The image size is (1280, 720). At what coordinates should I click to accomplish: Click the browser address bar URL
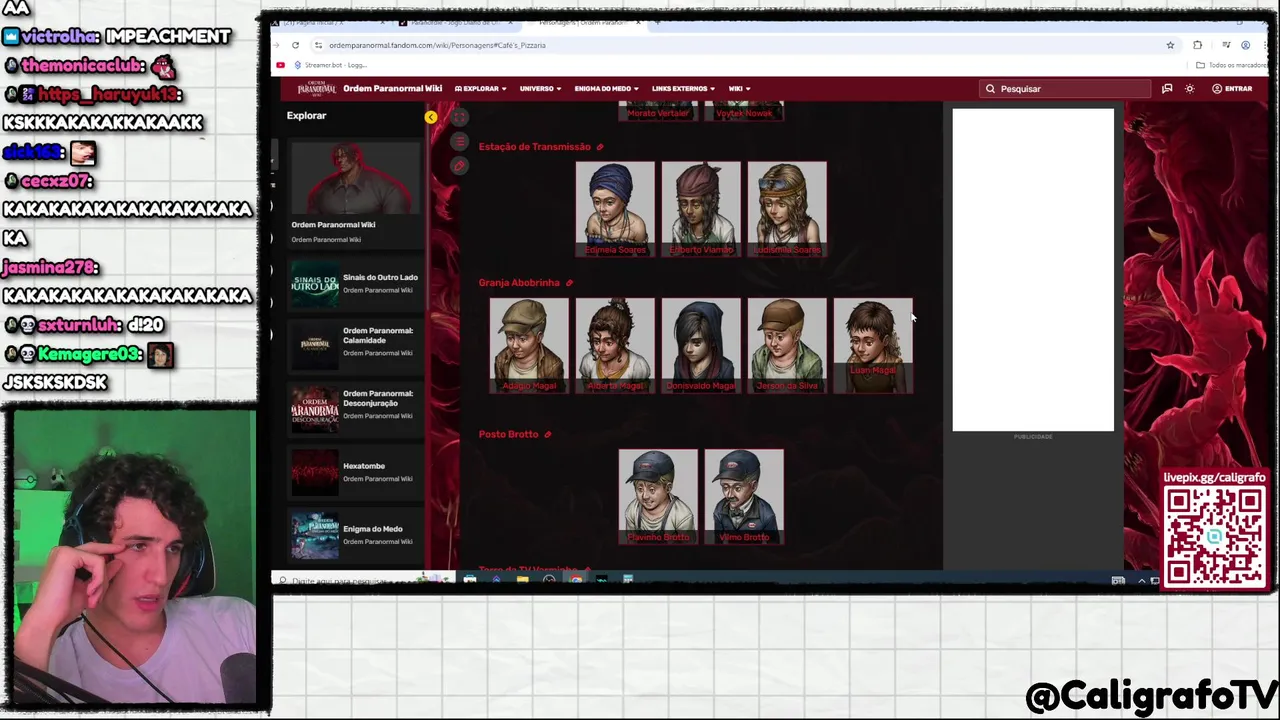pos(437,45)
